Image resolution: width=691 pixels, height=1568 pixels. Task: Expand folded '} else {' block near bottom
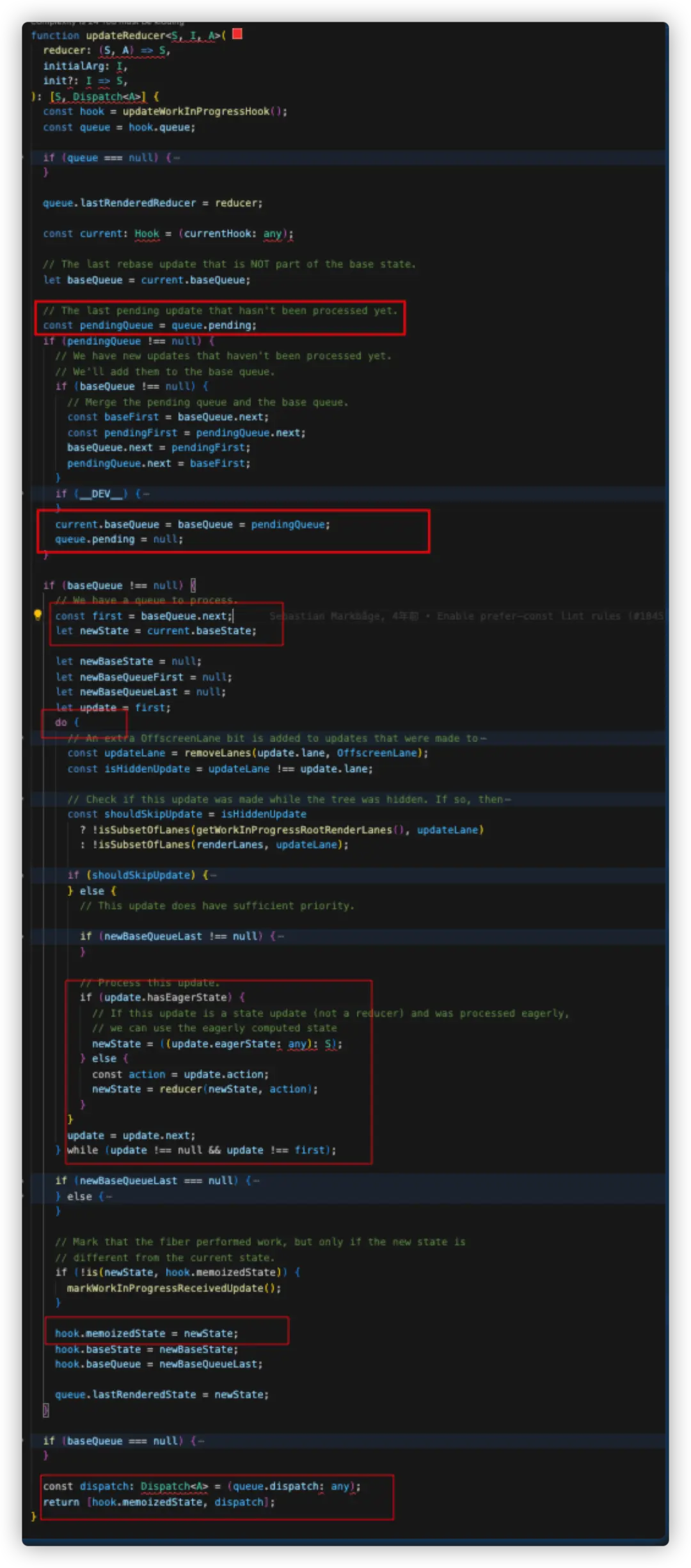pos(109,1196)
